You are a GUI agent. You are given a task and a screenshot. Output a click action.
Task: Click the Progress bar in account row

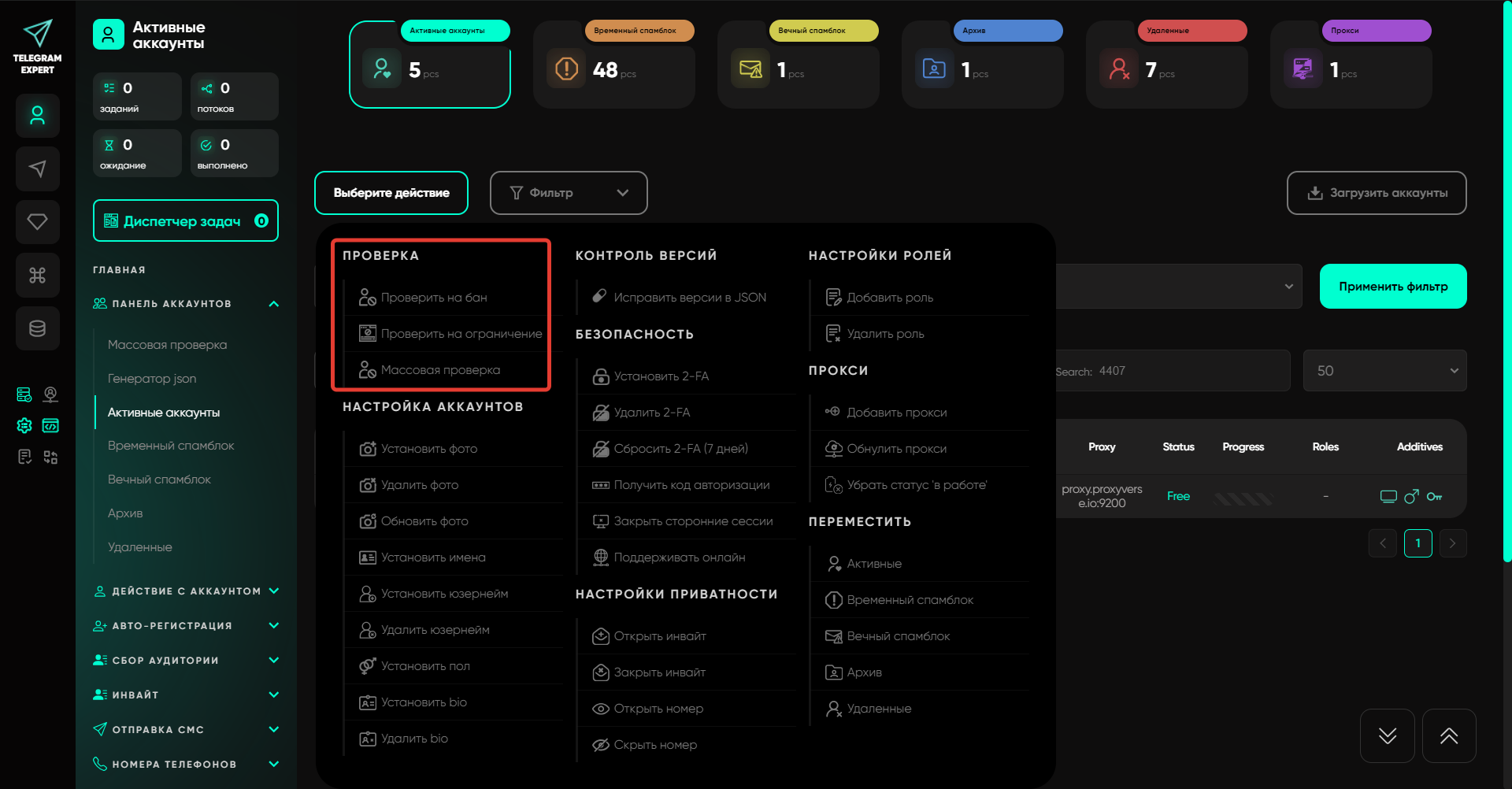1243,498
